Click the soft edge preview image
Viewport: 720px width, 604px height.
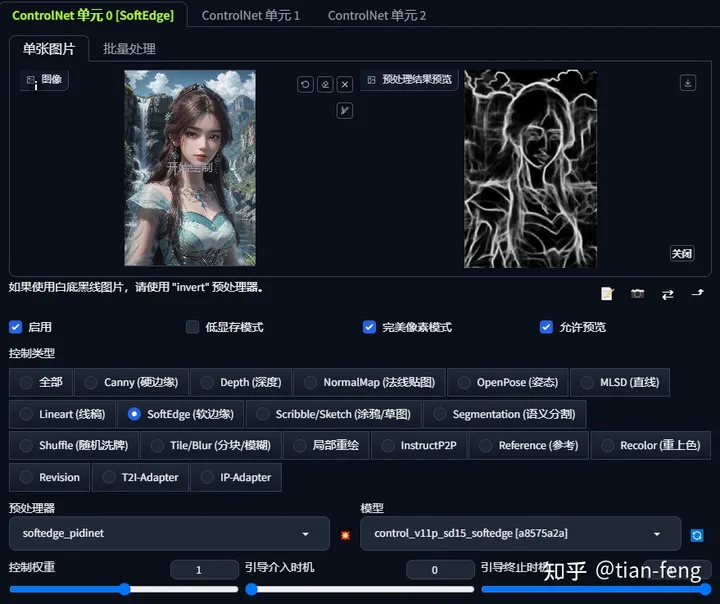[530, 169]
